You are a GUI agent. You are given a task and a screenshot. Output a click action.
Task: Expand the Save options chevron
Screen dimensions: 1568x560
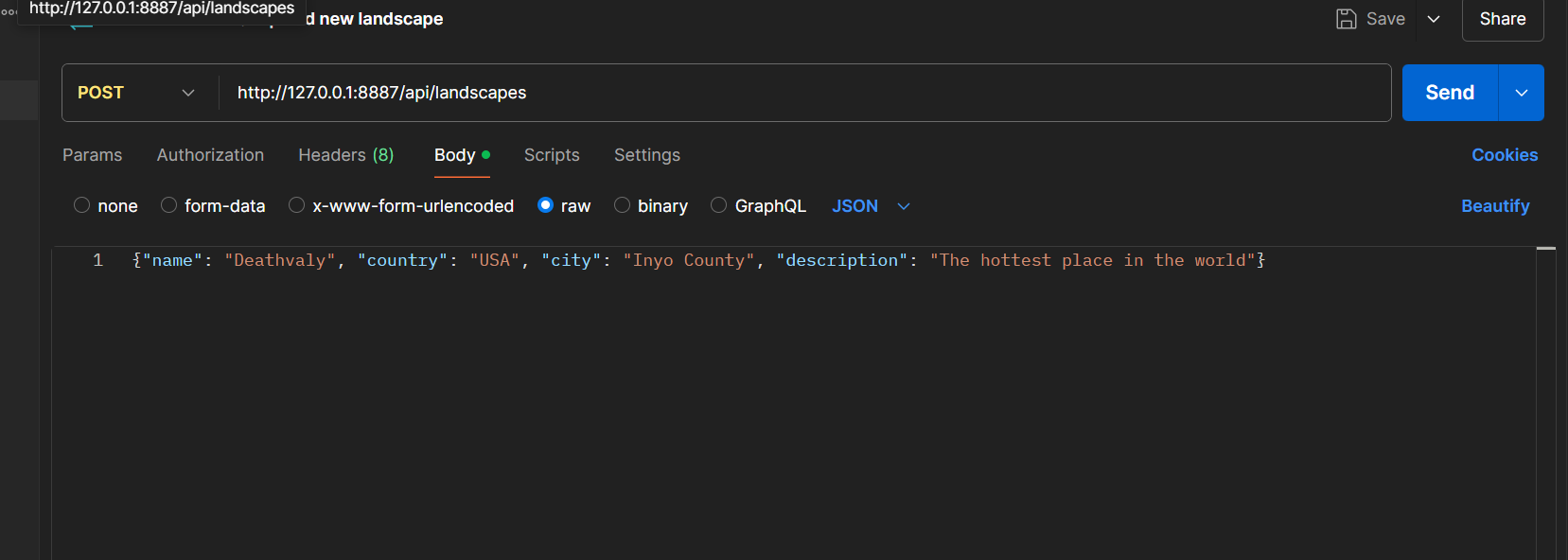coord(1434,19)
